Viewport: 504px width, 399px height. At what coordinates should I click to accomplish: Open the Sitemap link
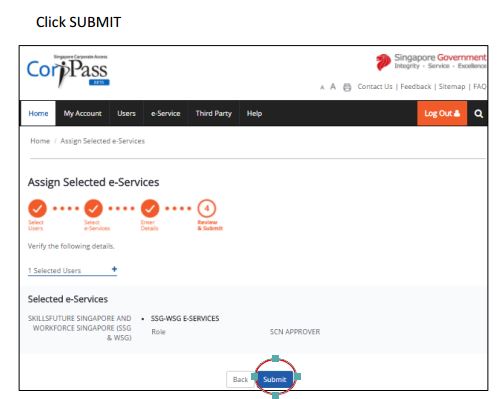452,87
